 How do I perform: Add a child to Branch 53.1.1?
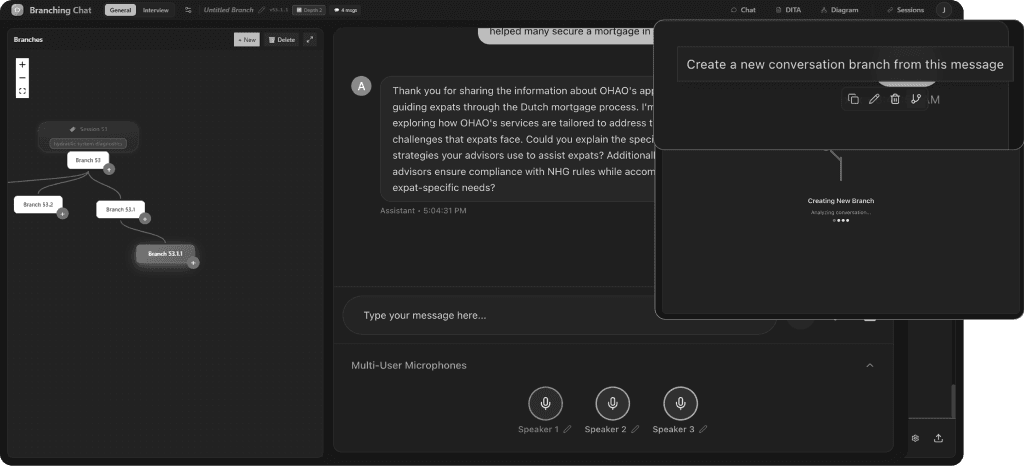point(193,262)
